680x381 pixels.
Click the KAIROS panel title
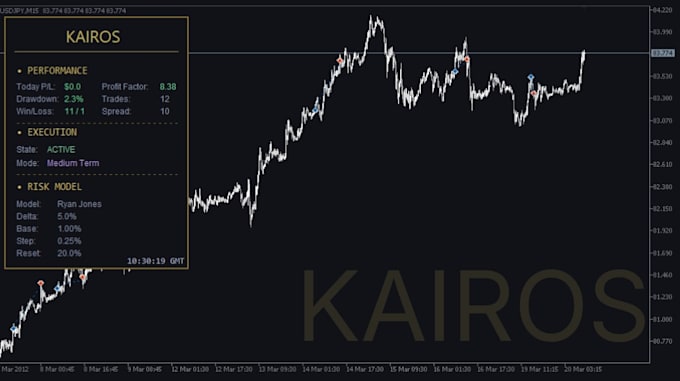93,37
